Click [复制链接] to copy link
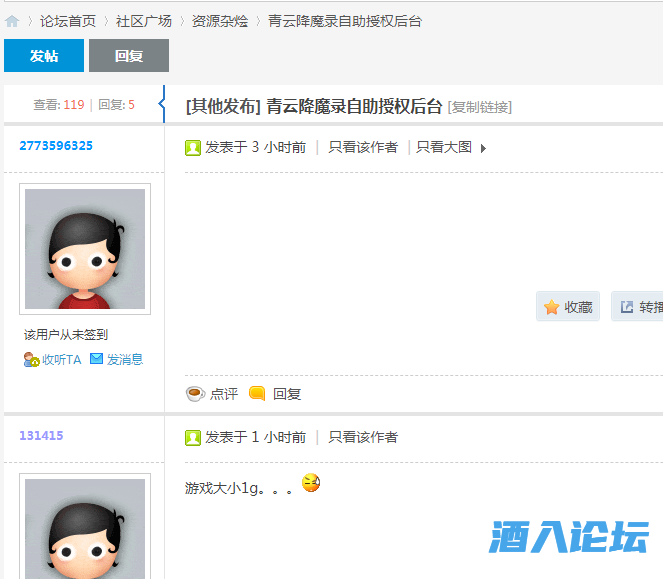This screenshot has width=663, height=579. pos(479,107)
